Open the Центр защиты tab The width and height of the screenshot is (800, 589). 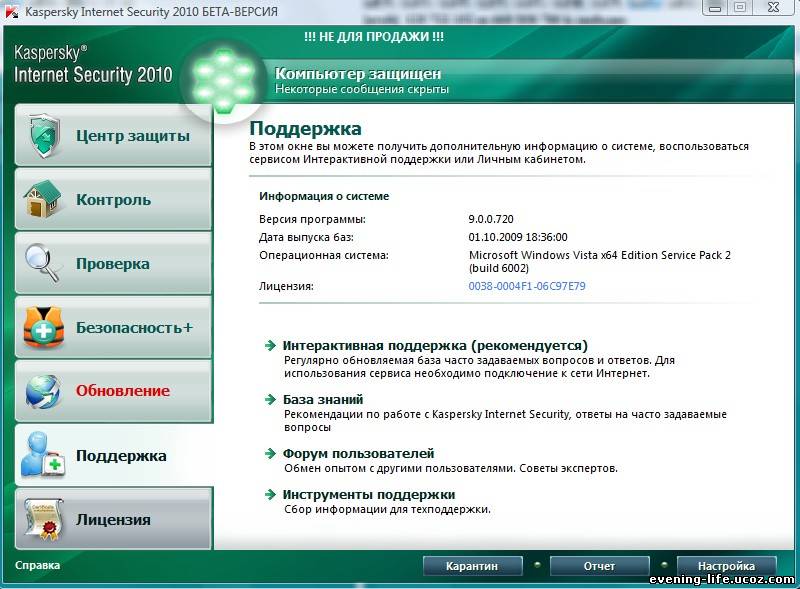(113, 136)
